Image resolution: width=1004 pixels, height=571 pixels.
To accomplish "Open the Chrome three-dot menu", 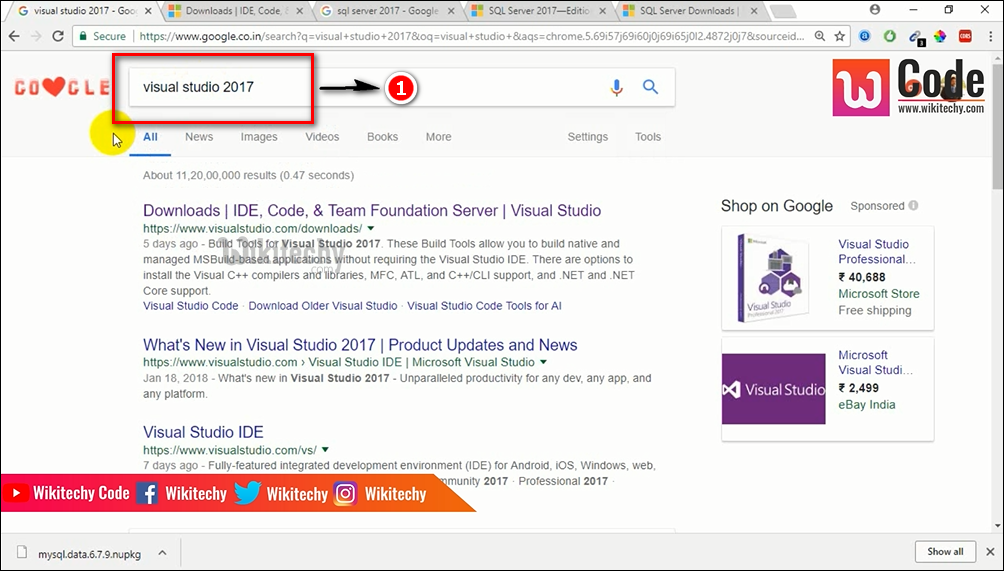I will click(x=990, y=36).
